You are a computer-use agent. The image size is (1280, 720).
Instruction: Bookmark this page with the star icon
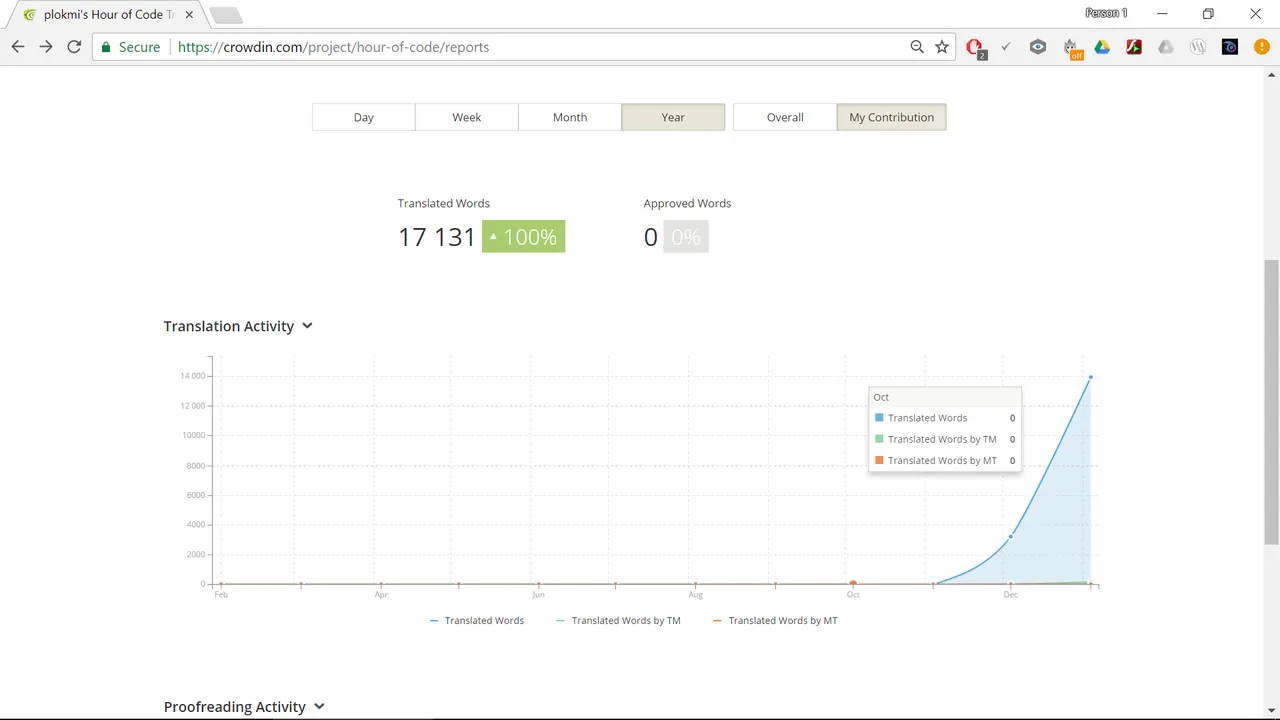coord(942,47)
